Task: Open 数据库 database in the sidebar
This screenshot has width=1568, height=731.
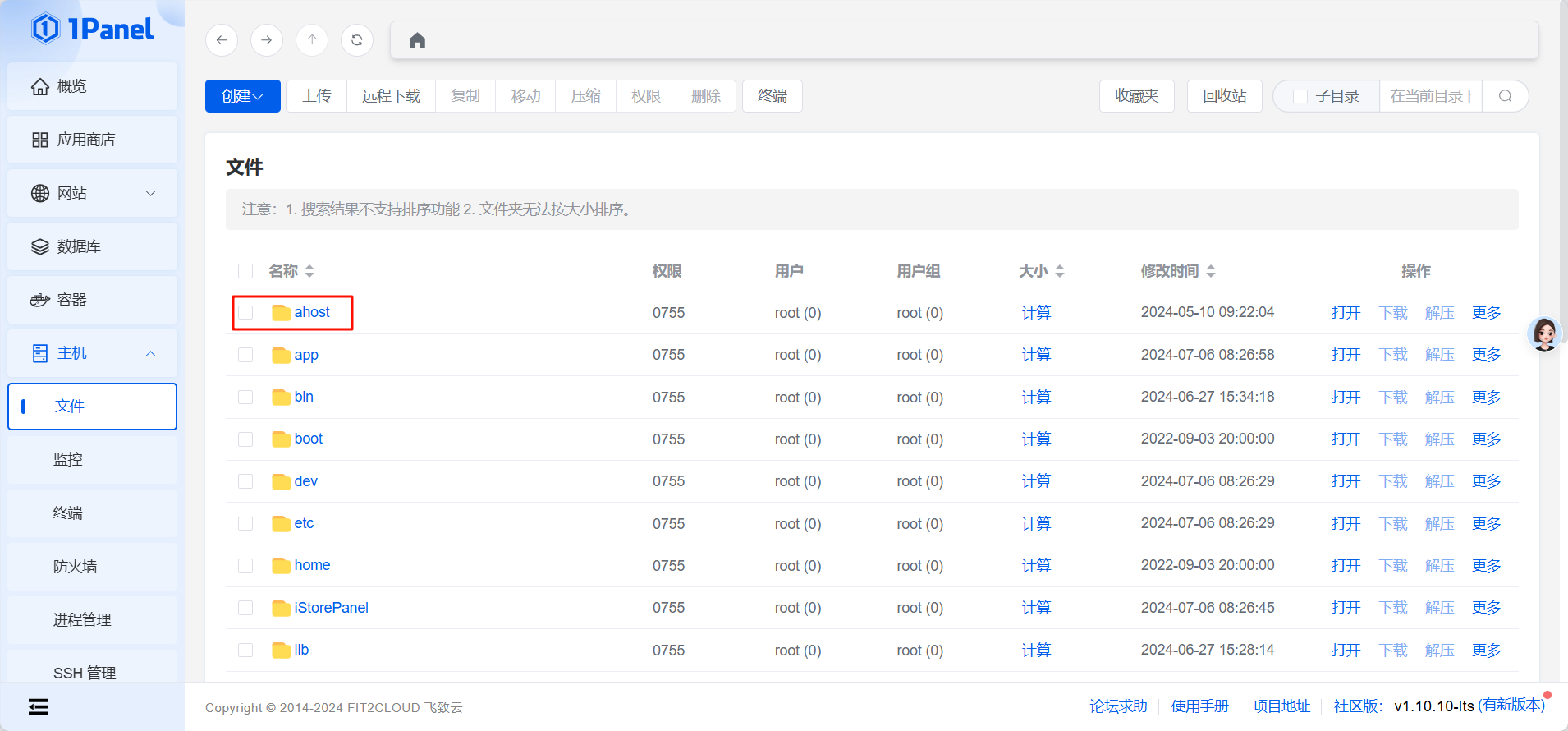Action: click(92, 246)
